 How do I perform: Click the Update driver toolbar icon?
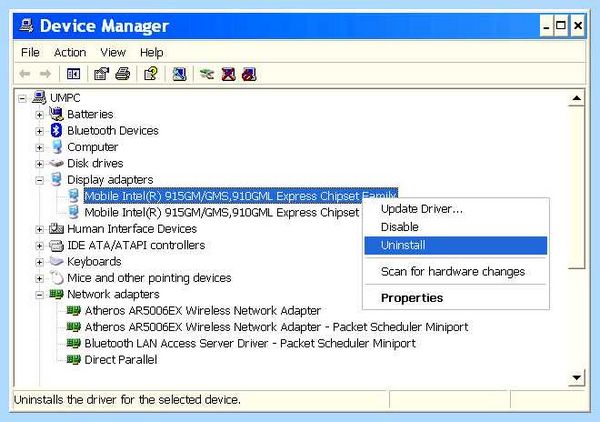[x=207, y=73]
